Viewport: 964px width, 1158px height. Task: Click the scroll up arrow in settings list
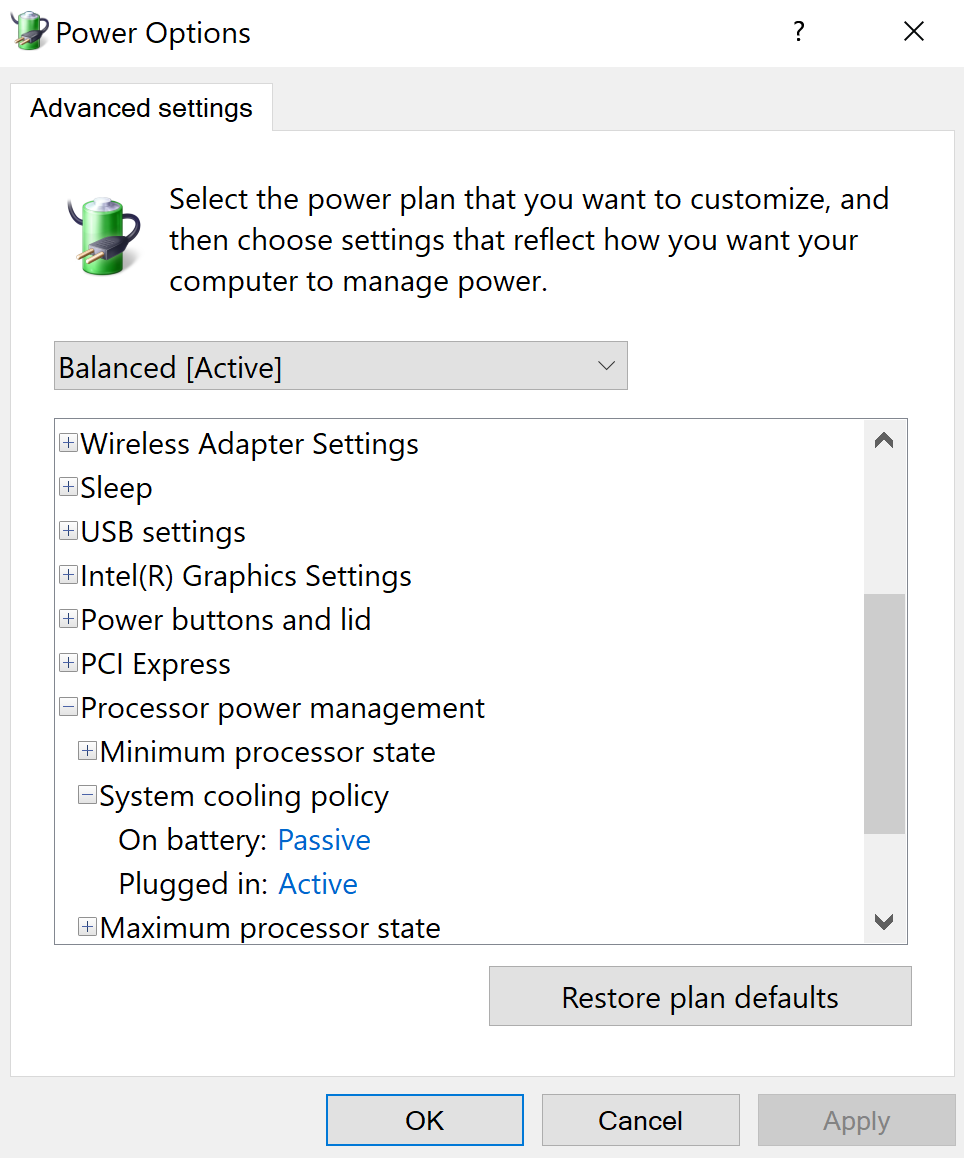884,441
